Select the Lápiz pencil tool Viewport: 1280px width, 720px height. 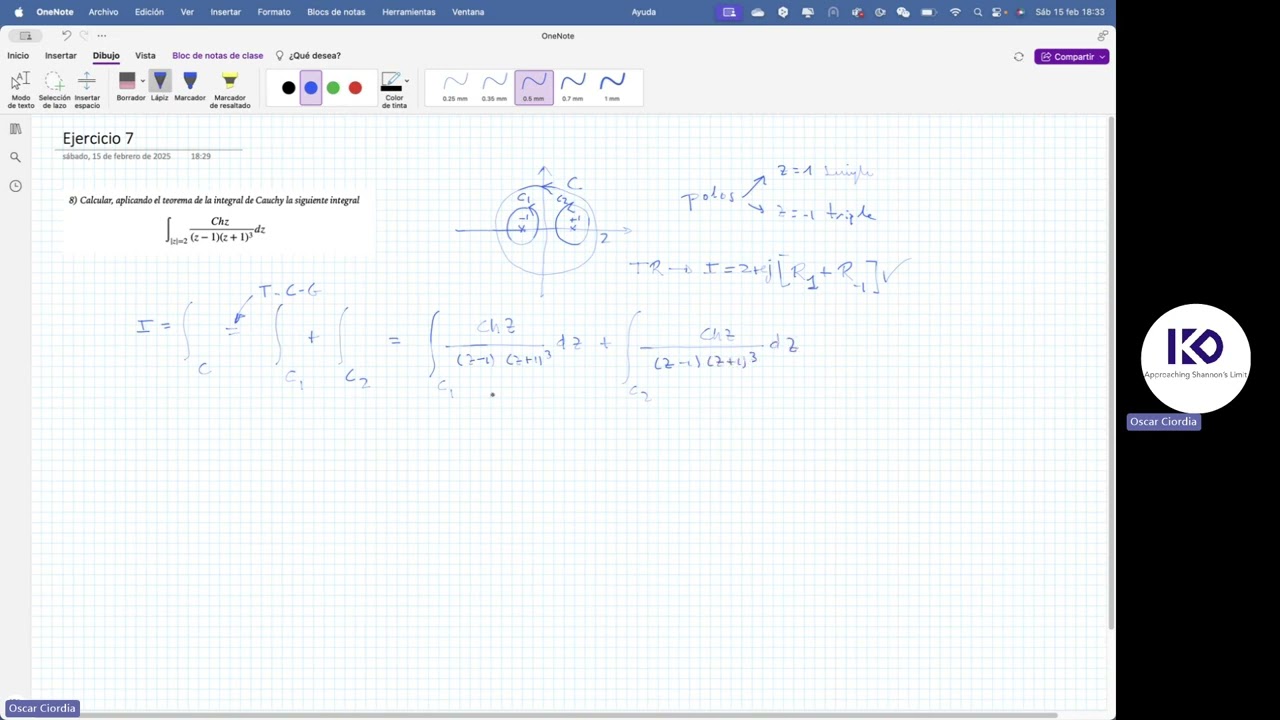pos(159,86)
